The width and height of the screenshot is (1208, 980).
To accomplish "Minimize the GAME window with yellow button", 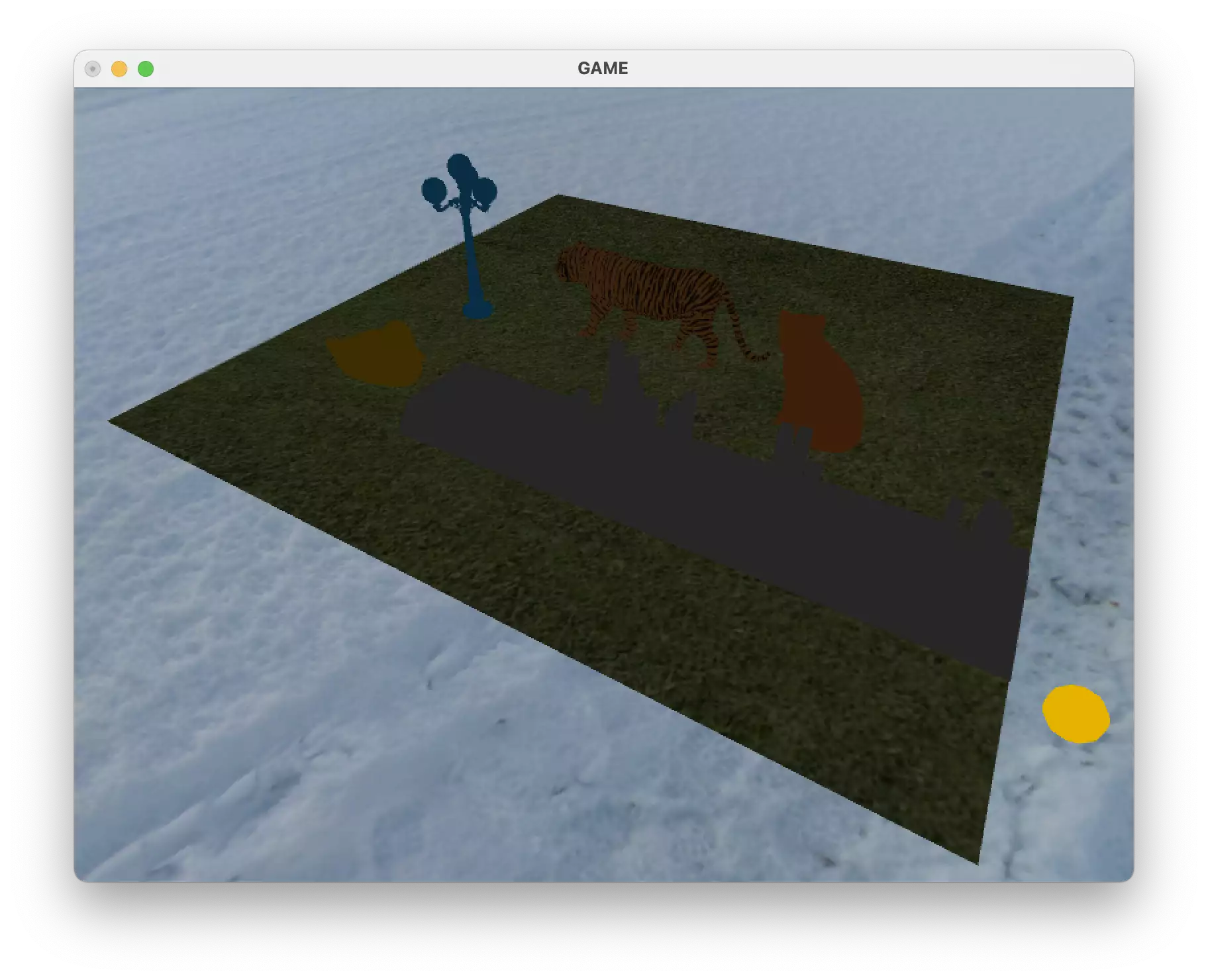I will pyautogui.click(x=119, y=69).
